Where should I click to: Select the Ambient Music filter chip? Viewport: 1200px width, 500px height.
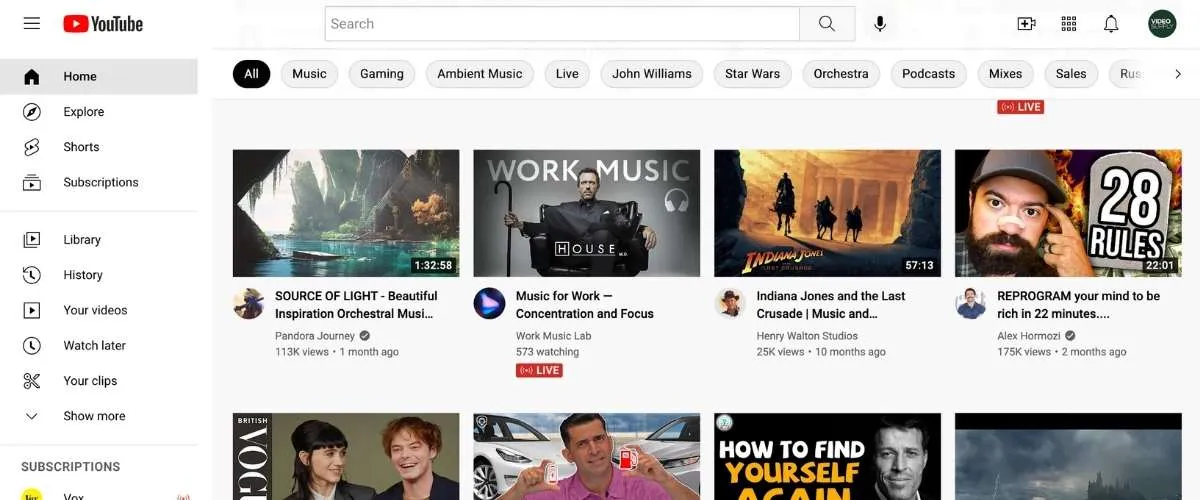click(x=480, y=74)
